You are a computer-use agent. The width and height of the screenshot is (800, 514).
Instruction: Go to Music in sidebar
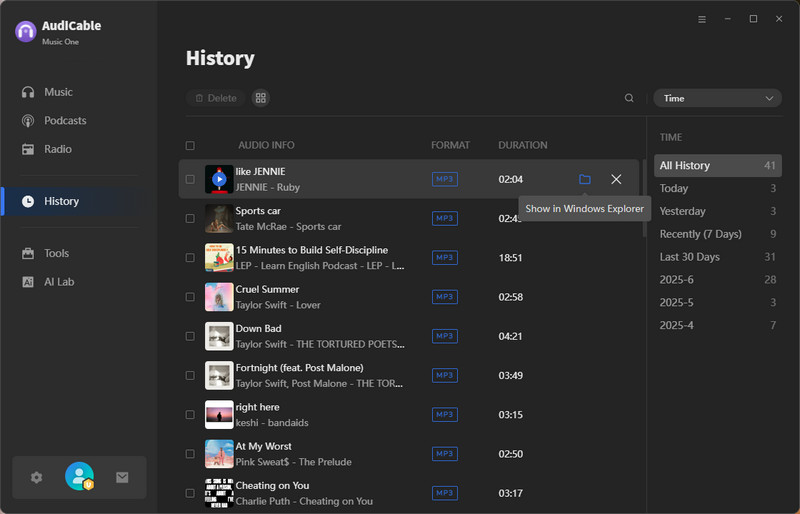click(x=58, y=92)
